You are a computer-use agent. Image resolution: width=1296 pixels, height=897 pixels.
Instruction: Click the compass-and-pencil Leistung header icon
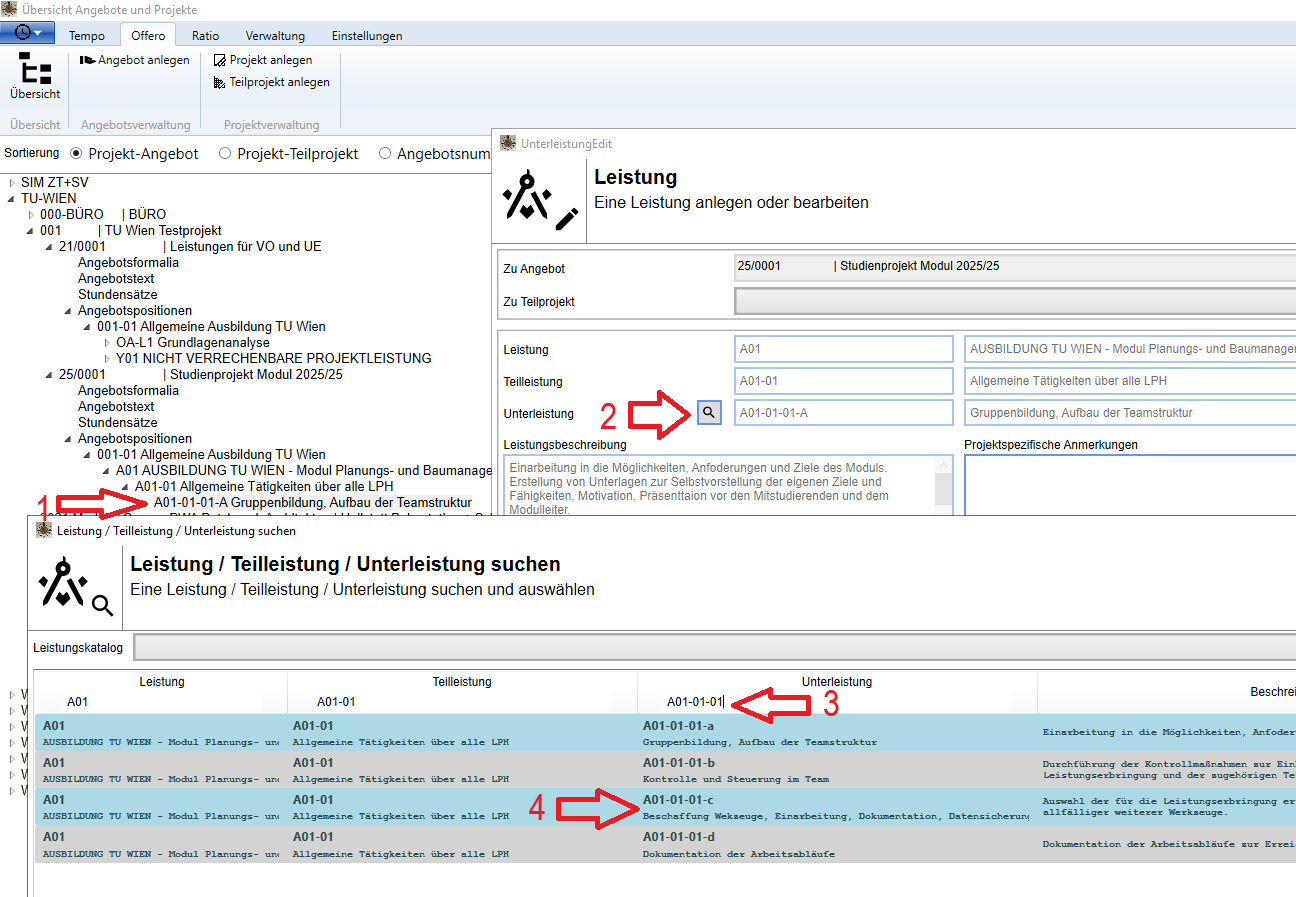(x=539, y=200)
